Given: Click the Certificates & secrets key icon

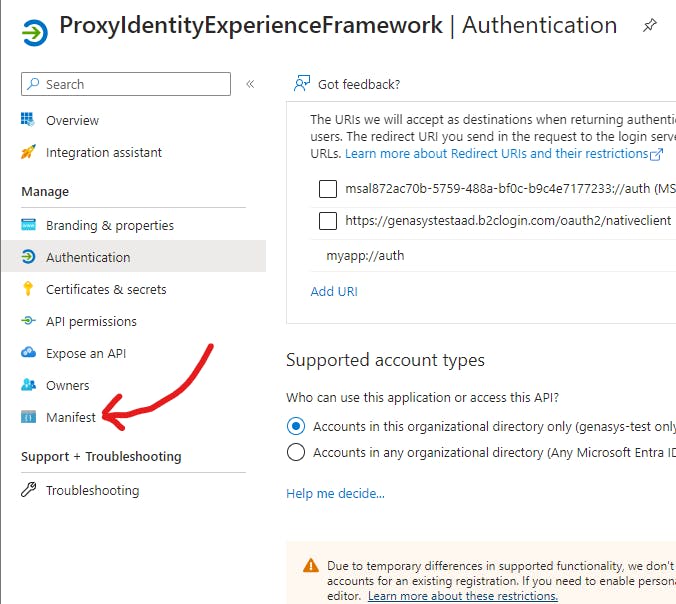Looking at the screenshot, I should point(28,288).
